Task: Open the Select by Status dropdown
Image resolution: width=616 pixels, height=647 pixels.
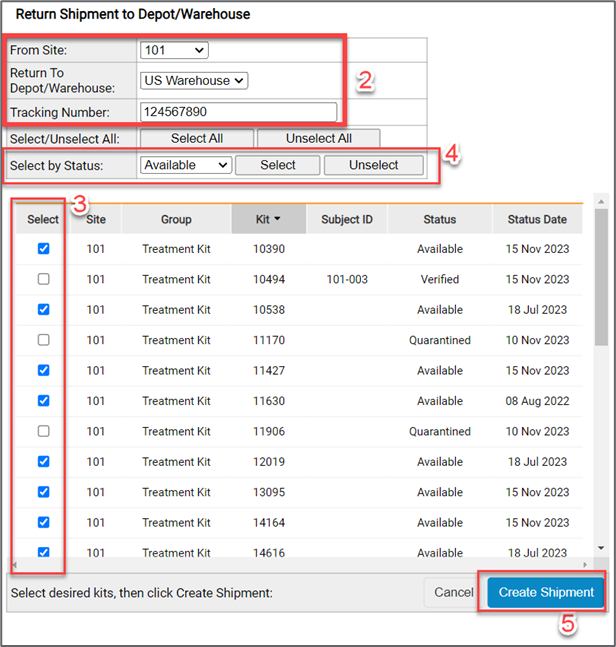Action: [186, 165]
